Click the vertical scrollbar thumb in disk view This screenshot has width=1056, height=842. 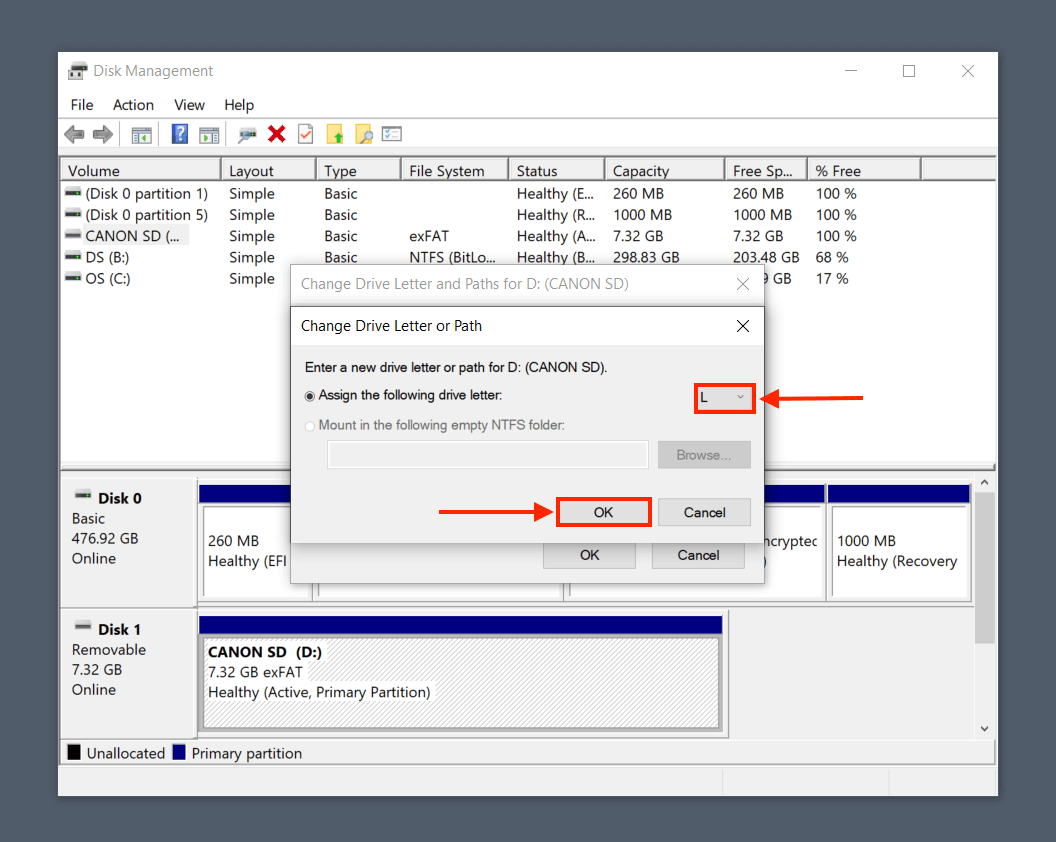click(x=985, y=567)
